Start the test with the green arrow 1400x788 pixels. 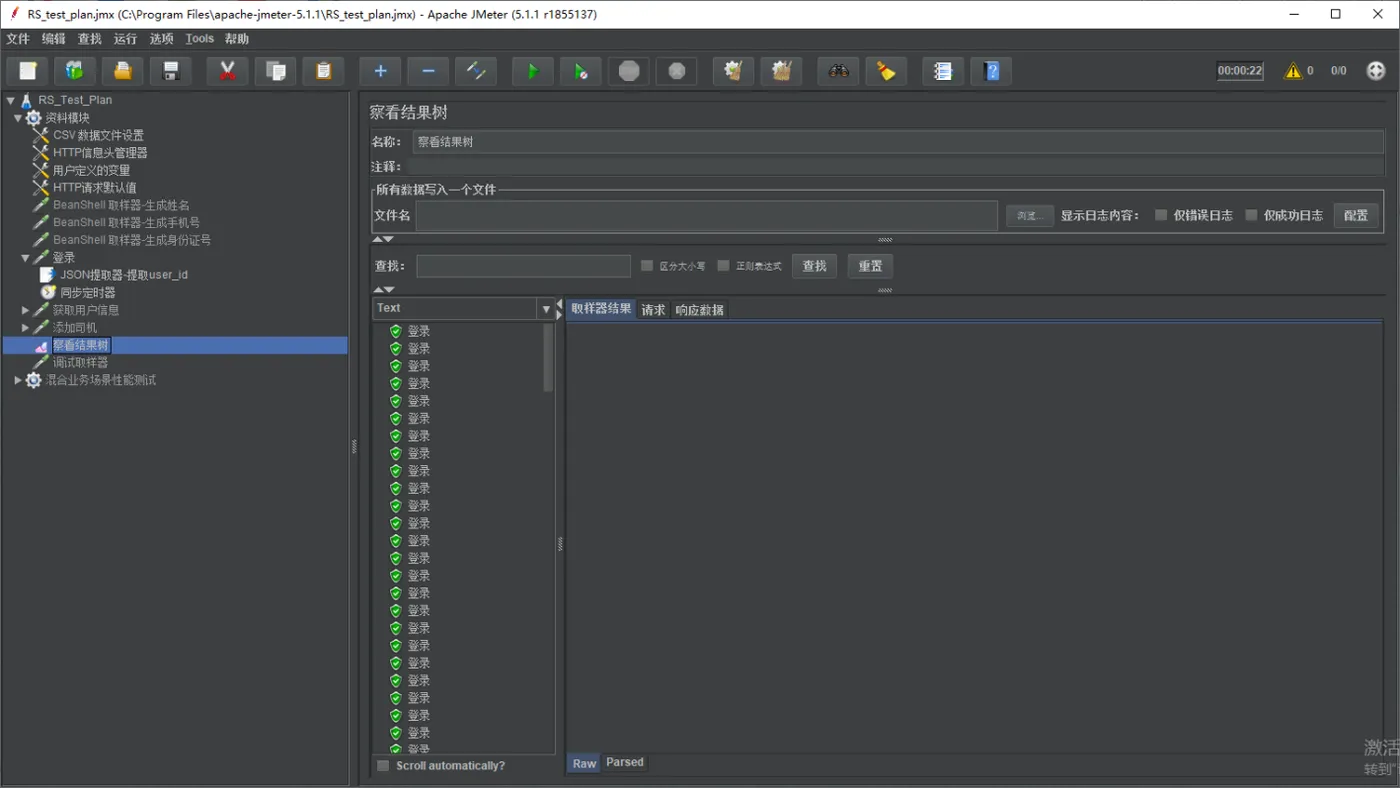[532, 71]
